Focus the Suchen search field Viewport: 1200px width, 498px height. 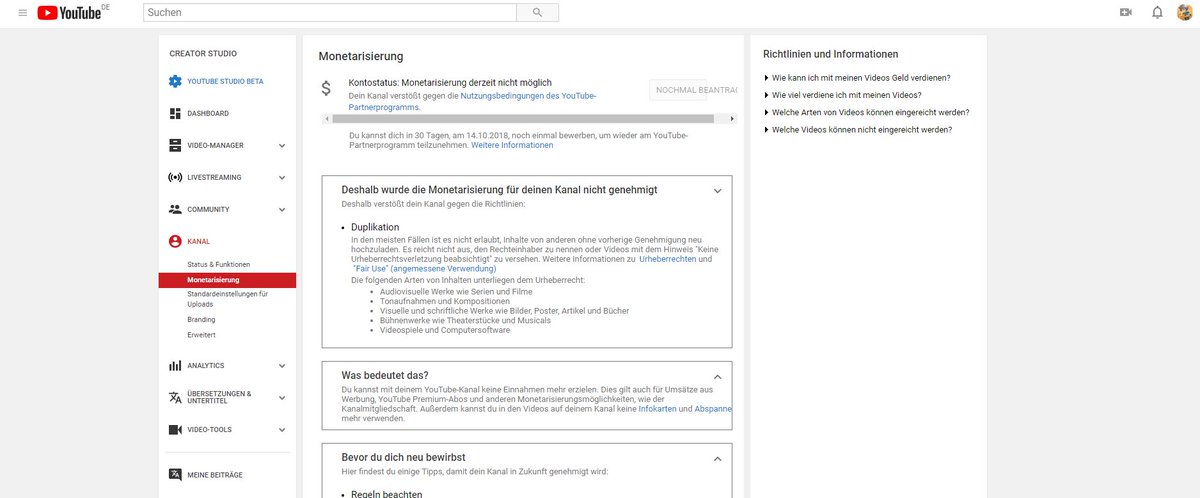coord(330,13)
